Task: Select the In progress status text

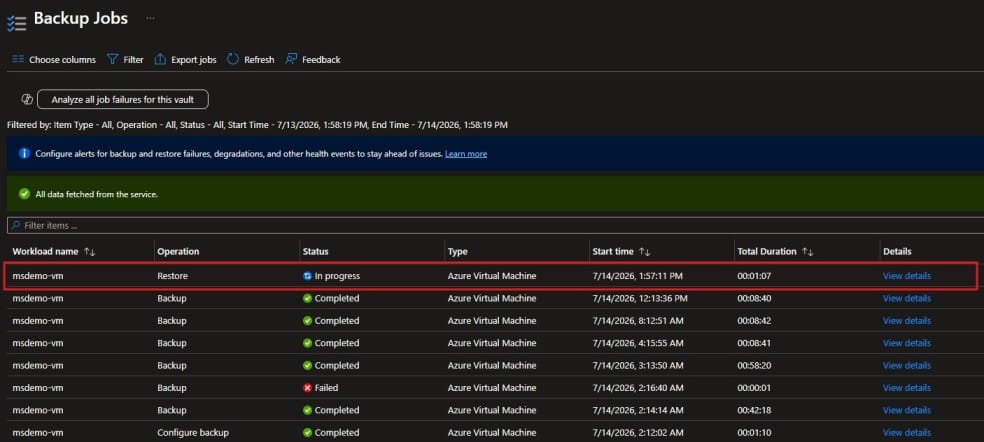Action: [338, 276]
